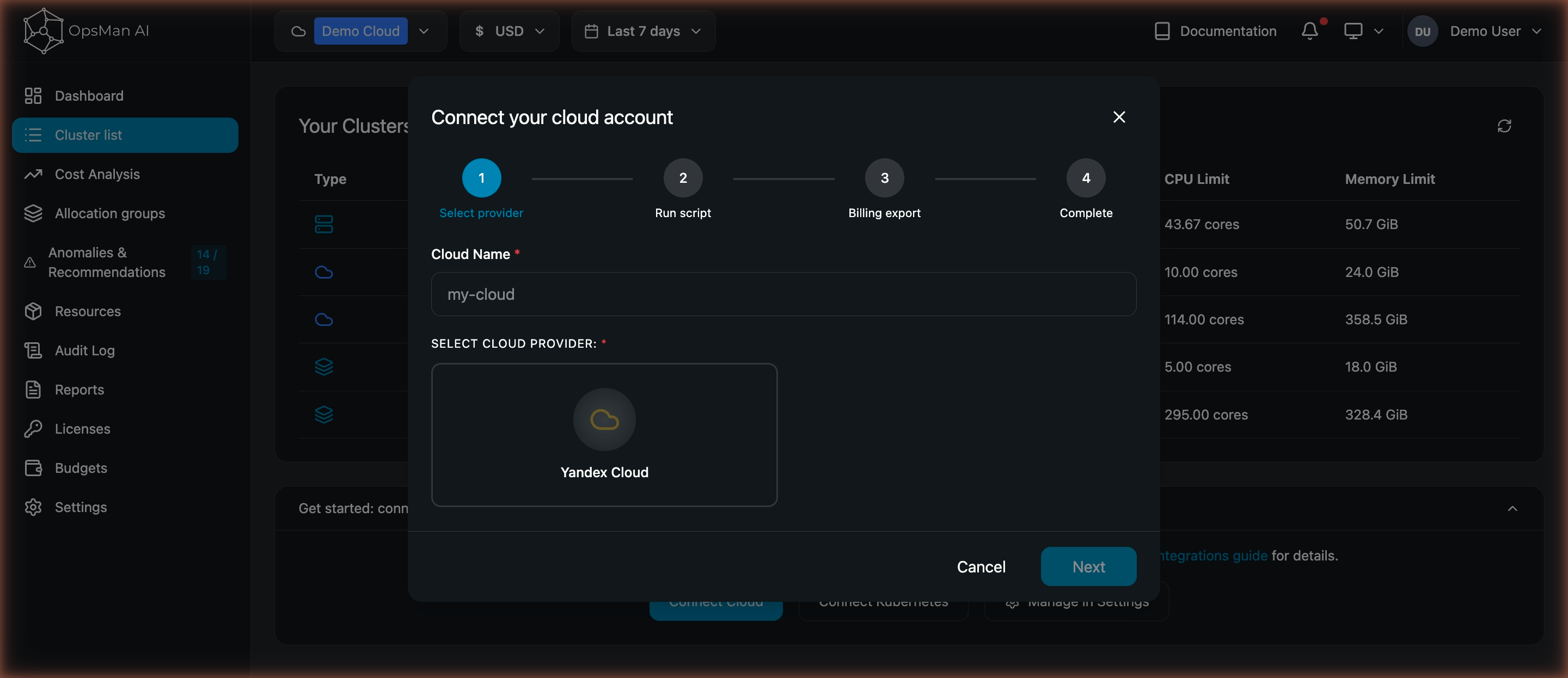Click the Resources cube icon
Image resolution: width=1568 pixels, height=678 pixels.
pyautogui.click(x=33, y=311)
